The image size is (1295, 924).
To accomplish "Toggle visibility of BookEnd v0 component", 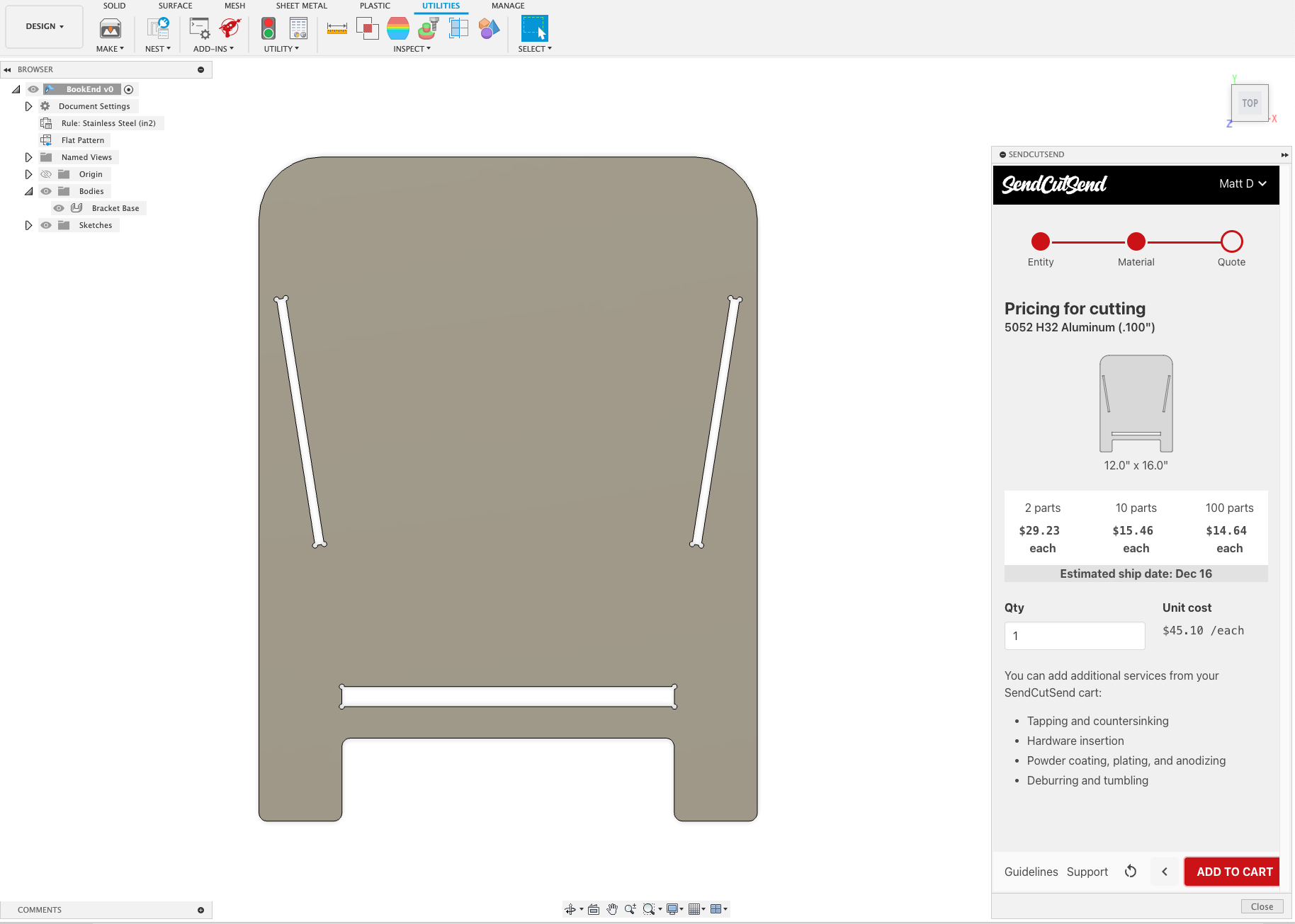I will [x=33, y=89].
